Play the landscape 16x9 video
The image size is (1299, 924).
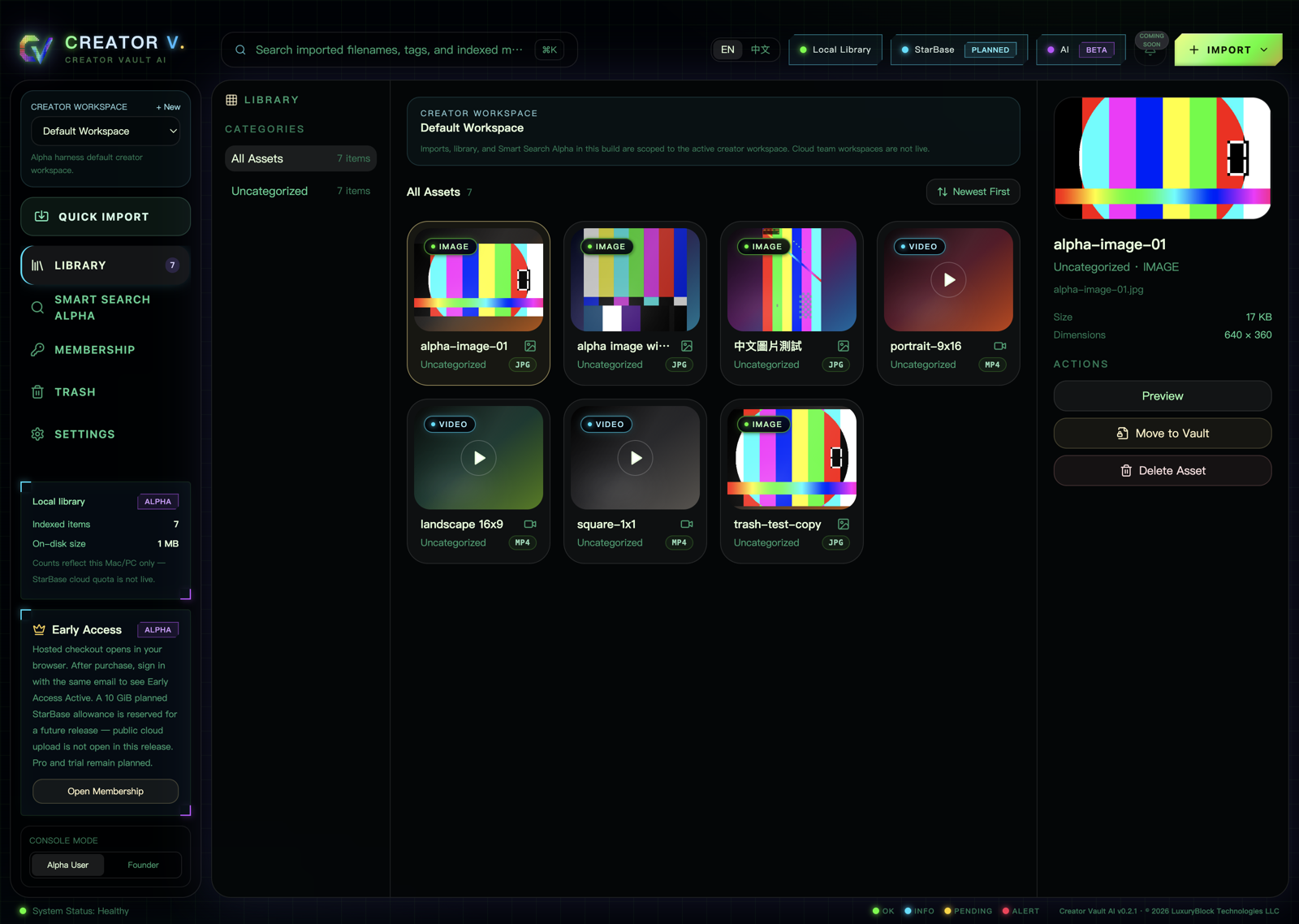point(479,458)
